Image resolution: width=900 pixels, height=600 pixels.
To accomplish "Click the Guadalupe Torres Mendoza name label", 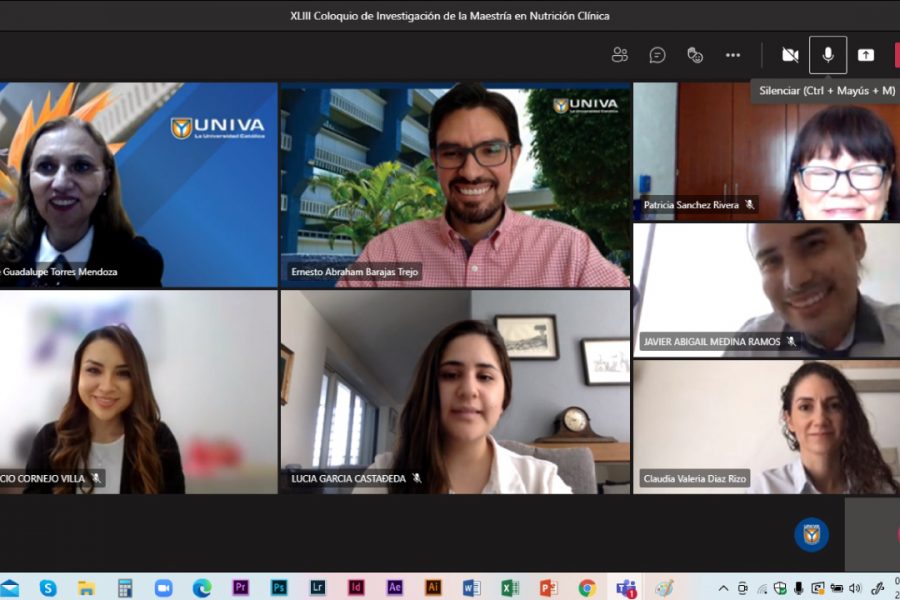I will point(60,272).
